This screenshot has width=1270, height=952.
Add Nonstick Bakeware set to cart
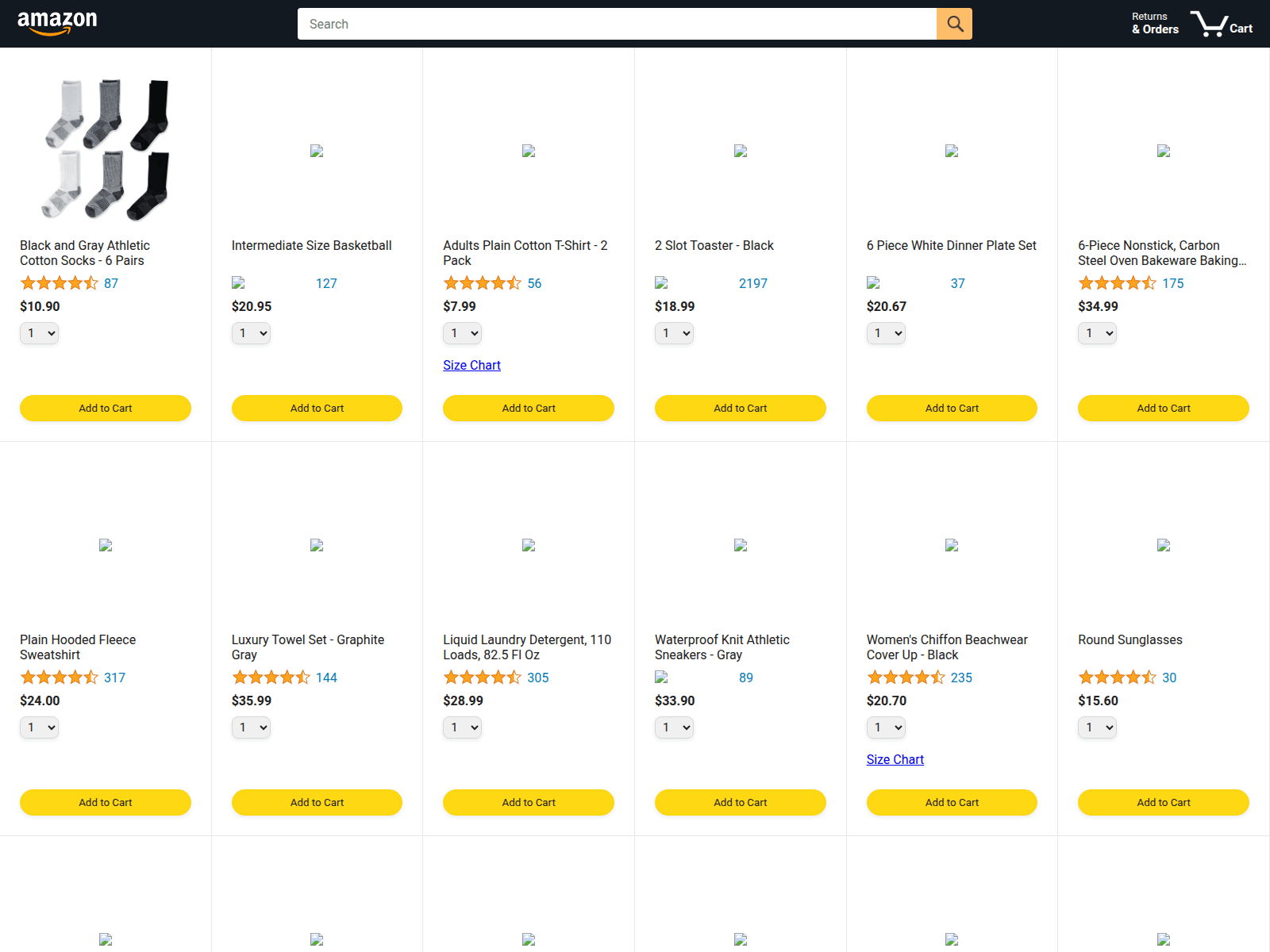tap(1164, 408)
